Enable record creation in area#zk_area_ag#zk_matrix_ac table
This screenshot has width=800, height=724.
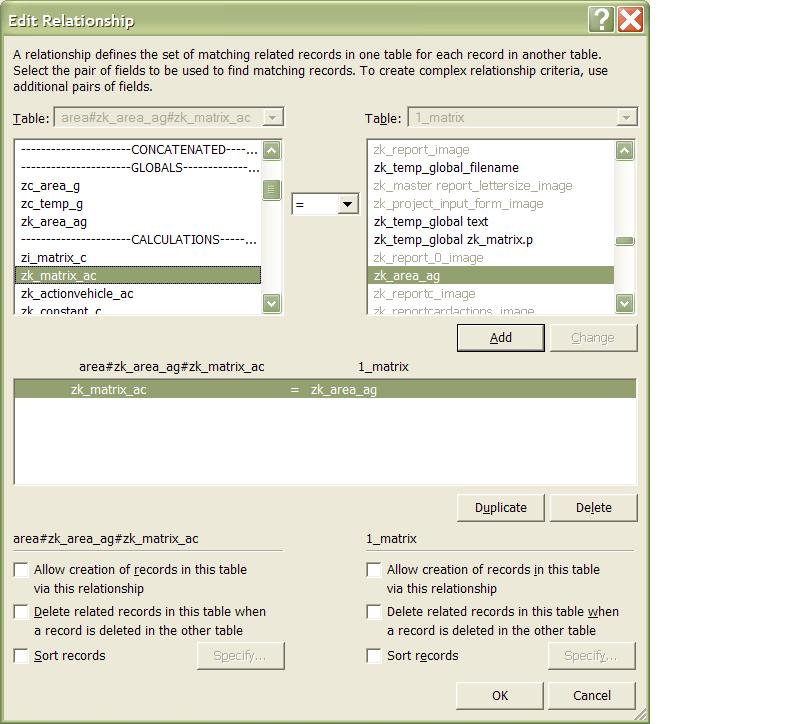pos(21,570)
